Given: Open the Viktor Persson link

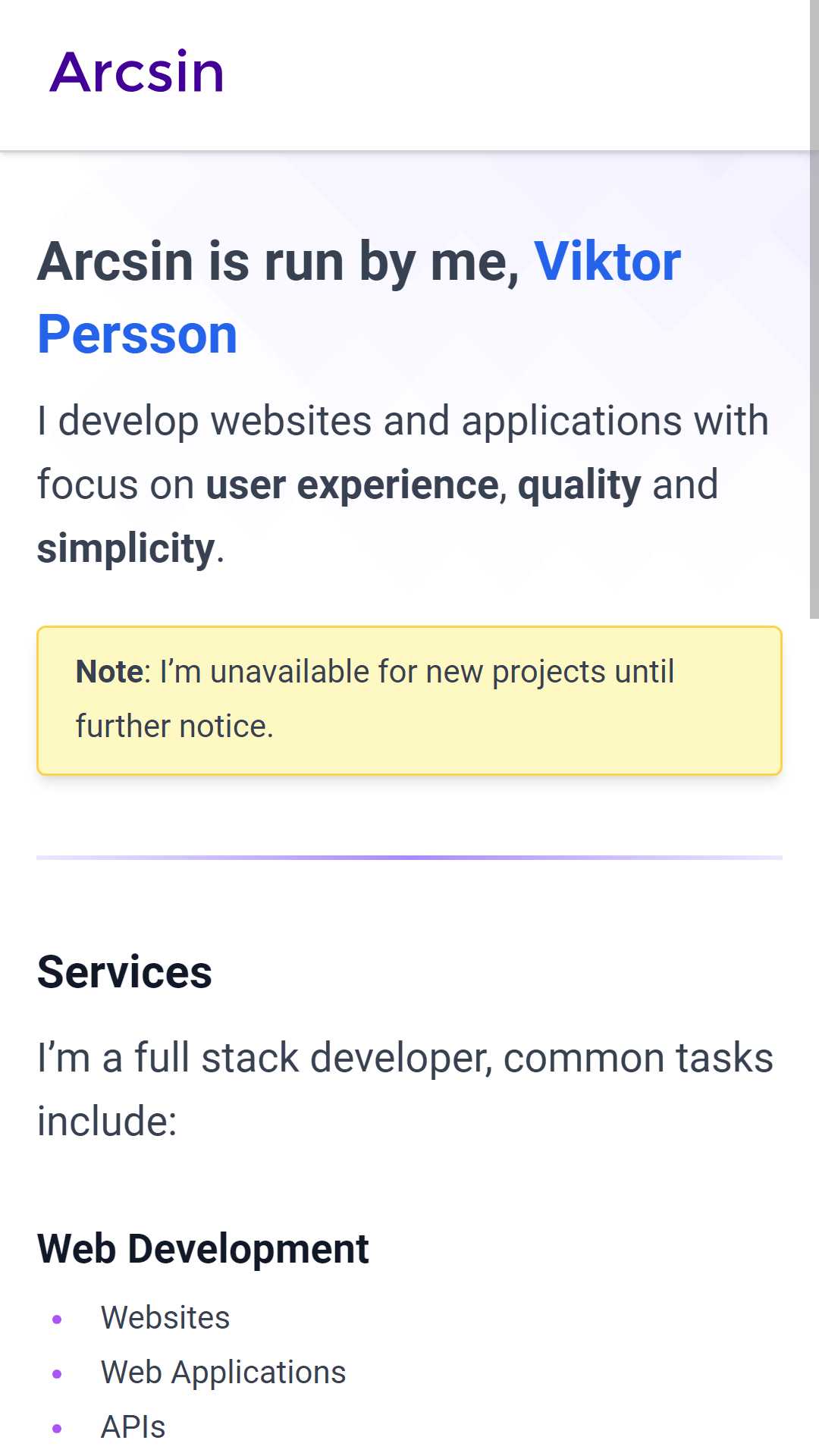Looking at the screenshot, I should click(x=359, y=298).
